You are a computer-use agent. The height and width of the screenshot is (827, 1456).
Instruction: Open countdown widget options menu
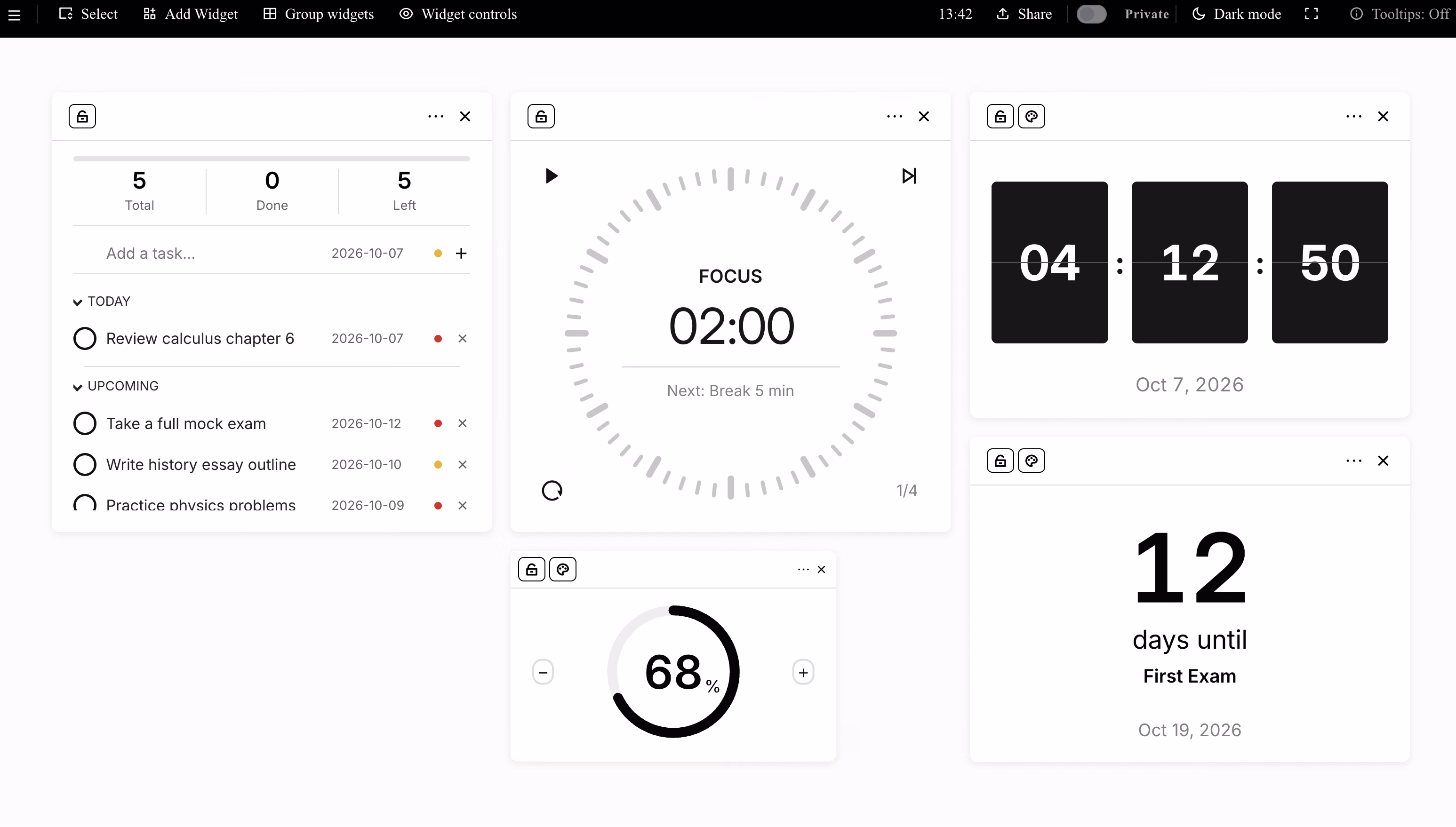(x=1354, y=461)
